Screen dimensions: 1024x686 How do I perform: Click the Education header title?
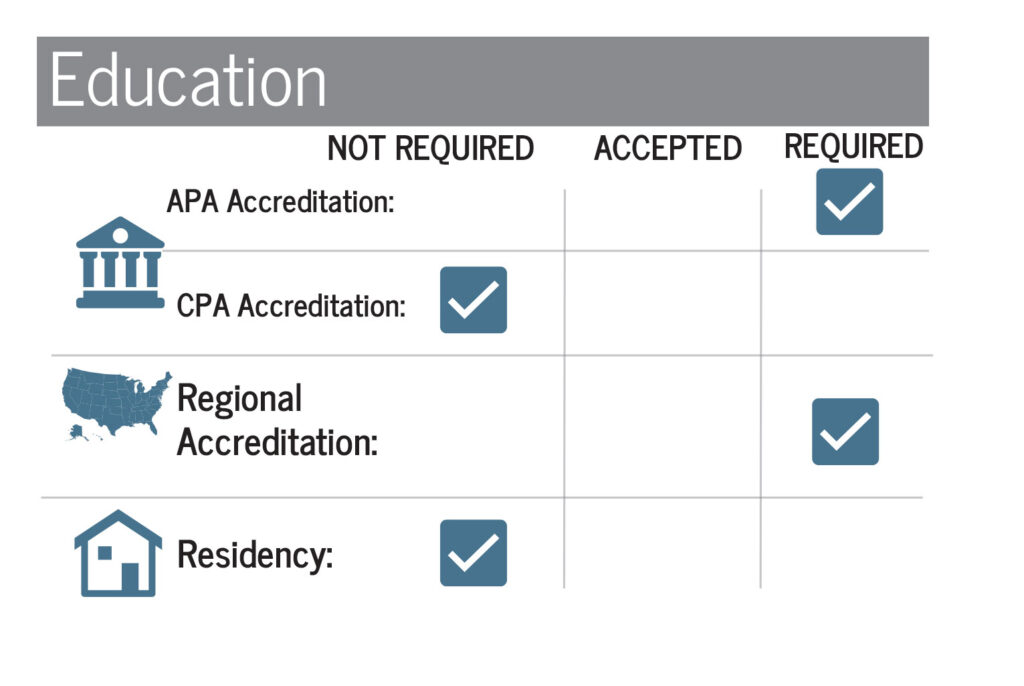[x=188, y=80]
